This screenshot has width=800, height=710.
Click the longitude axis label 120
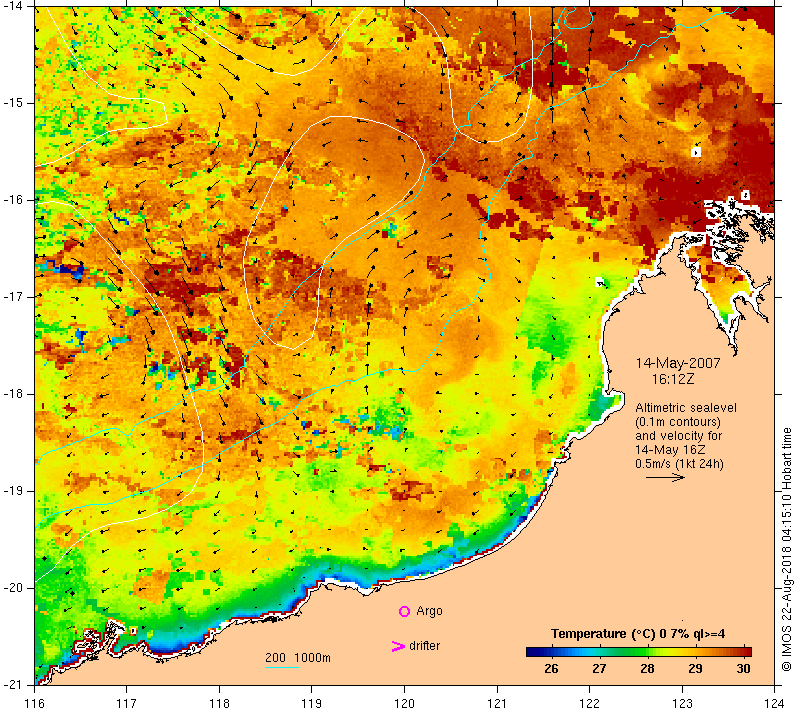pyautogui.click(x=404, y=703)
